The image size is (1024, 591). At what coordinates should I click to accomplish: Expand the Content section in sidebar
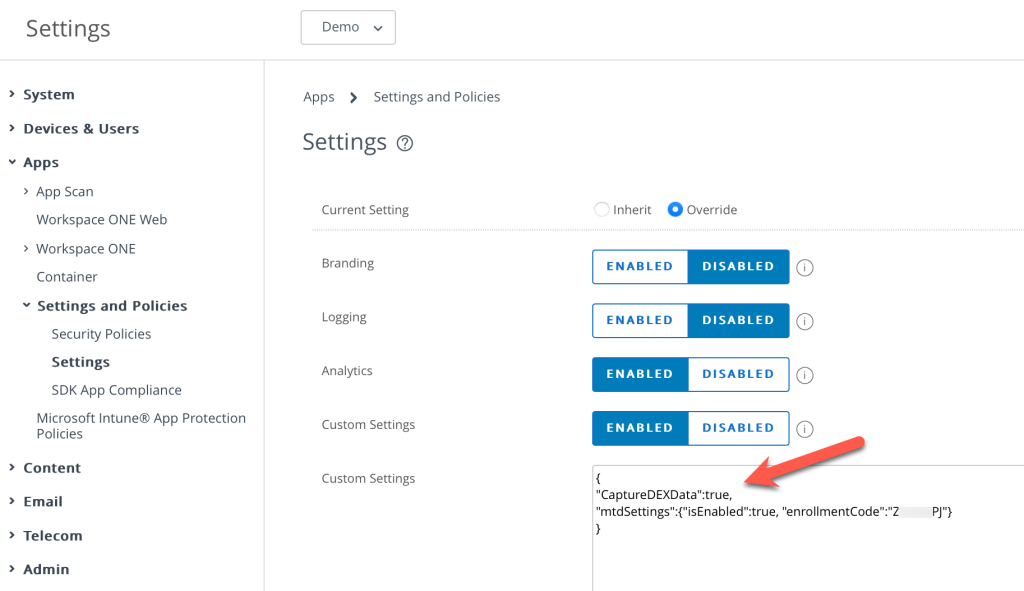point(51,468)
